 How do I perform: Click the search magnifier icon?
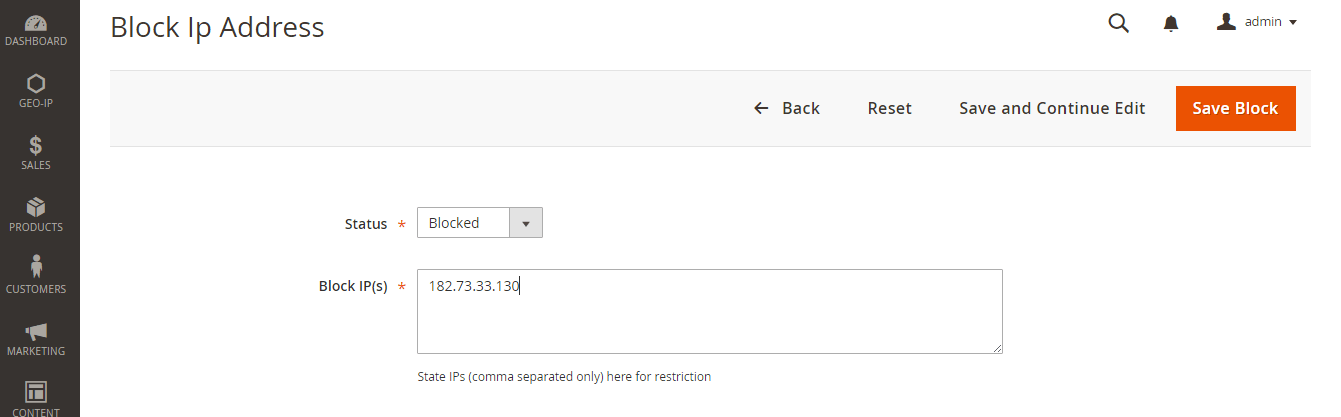click(1119, 23)
